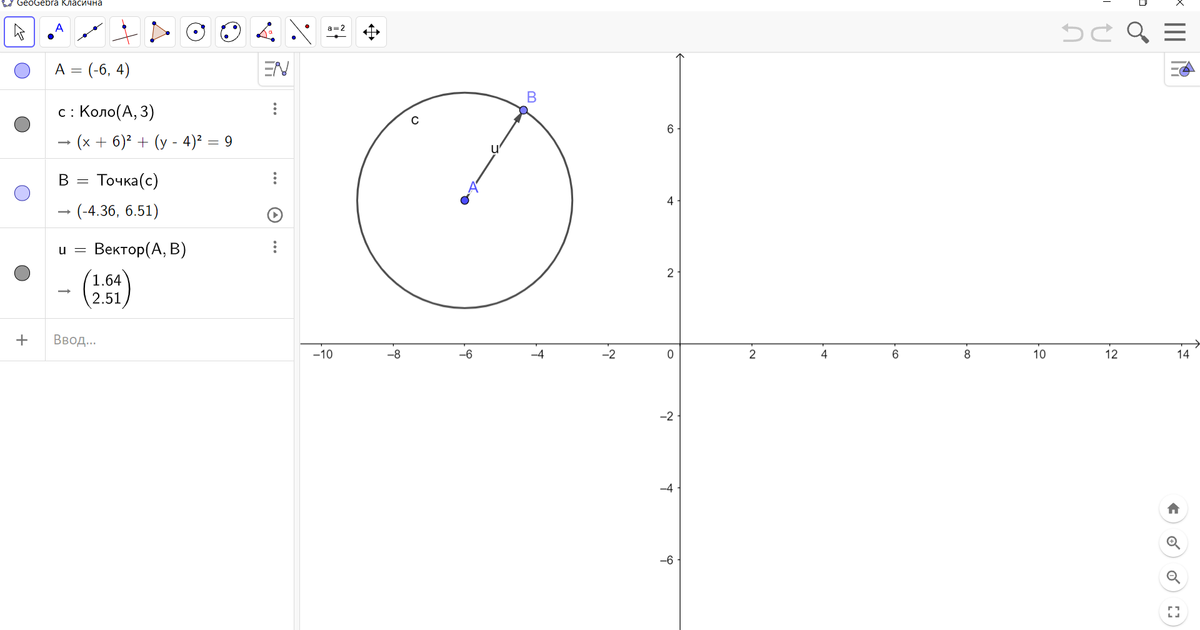Toggle visibility of point B
The image size is (1200, 630).
20,193
